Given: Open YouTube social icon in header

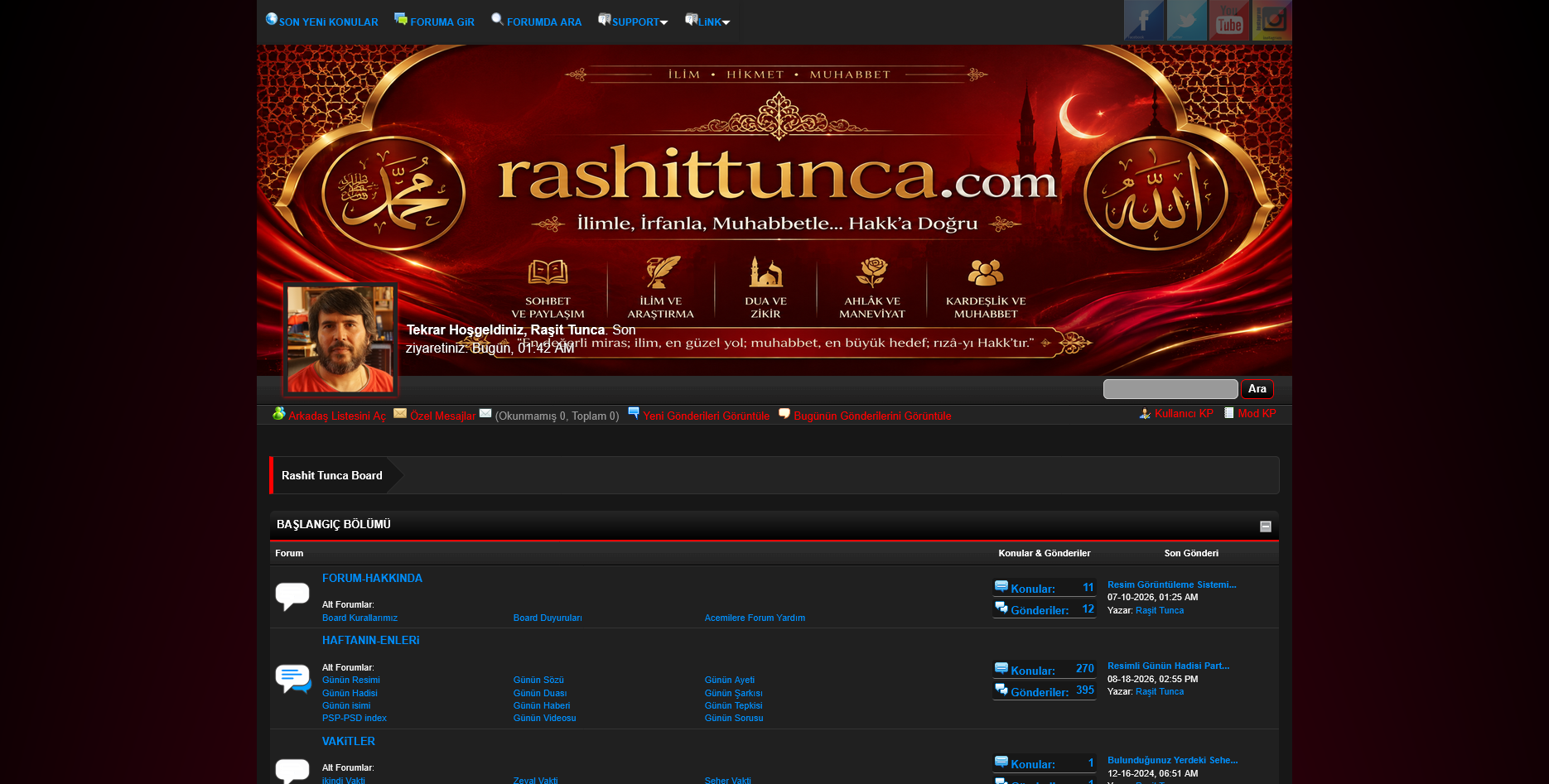Looking at the screenshot, I should [1229, 21].
